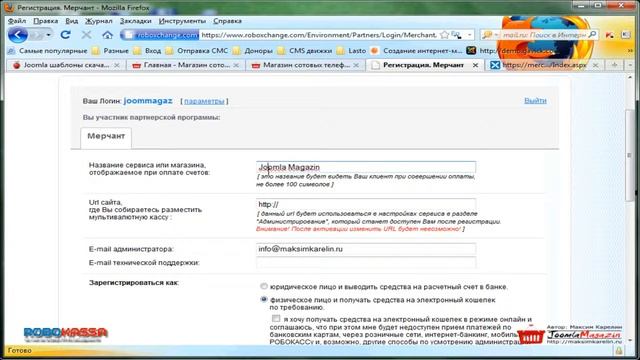Select the Мерчант page tab

tap(106, 136)
